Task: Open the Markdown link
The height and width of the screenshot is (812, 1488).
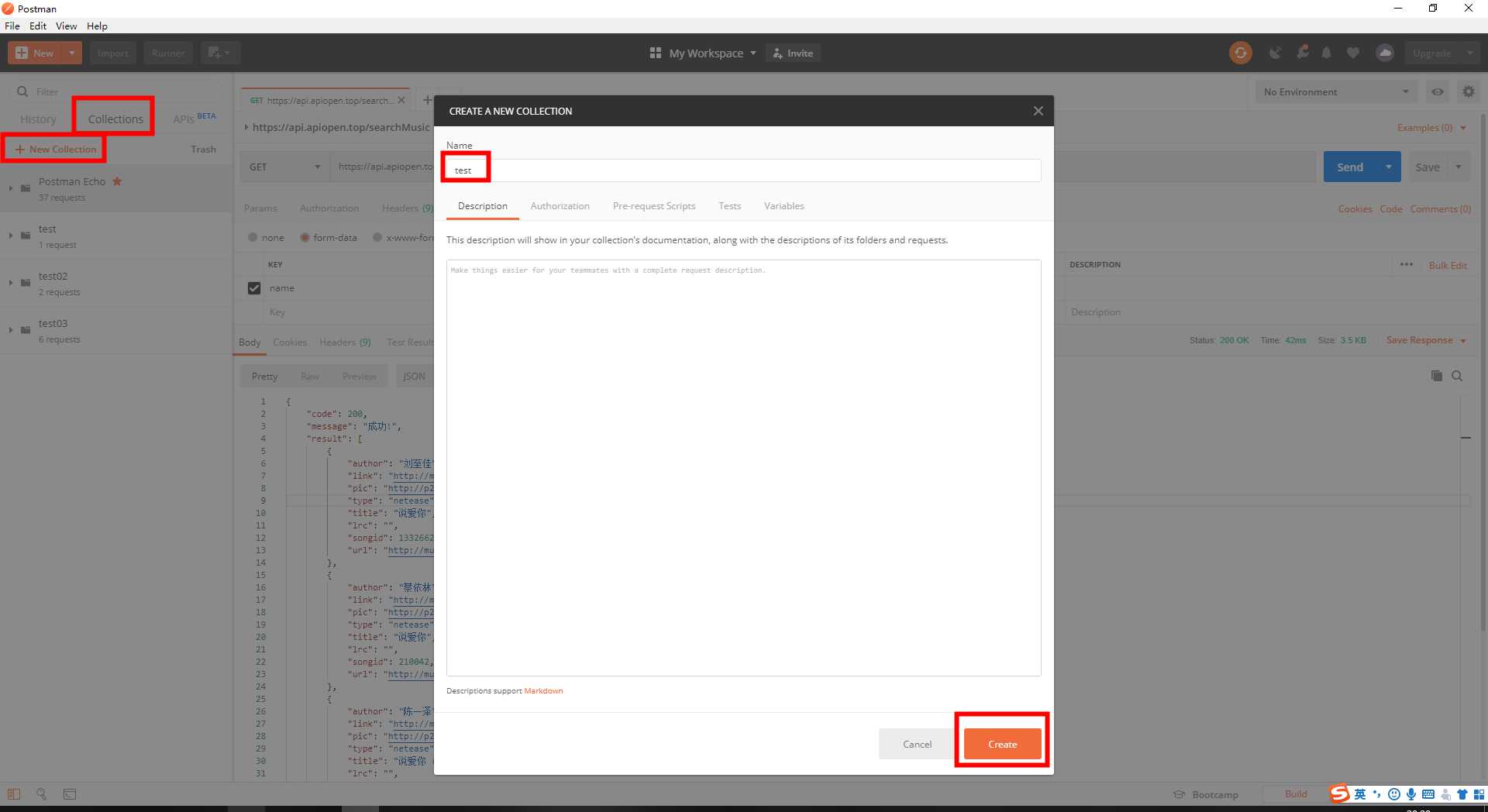Action: pos(543,690)
